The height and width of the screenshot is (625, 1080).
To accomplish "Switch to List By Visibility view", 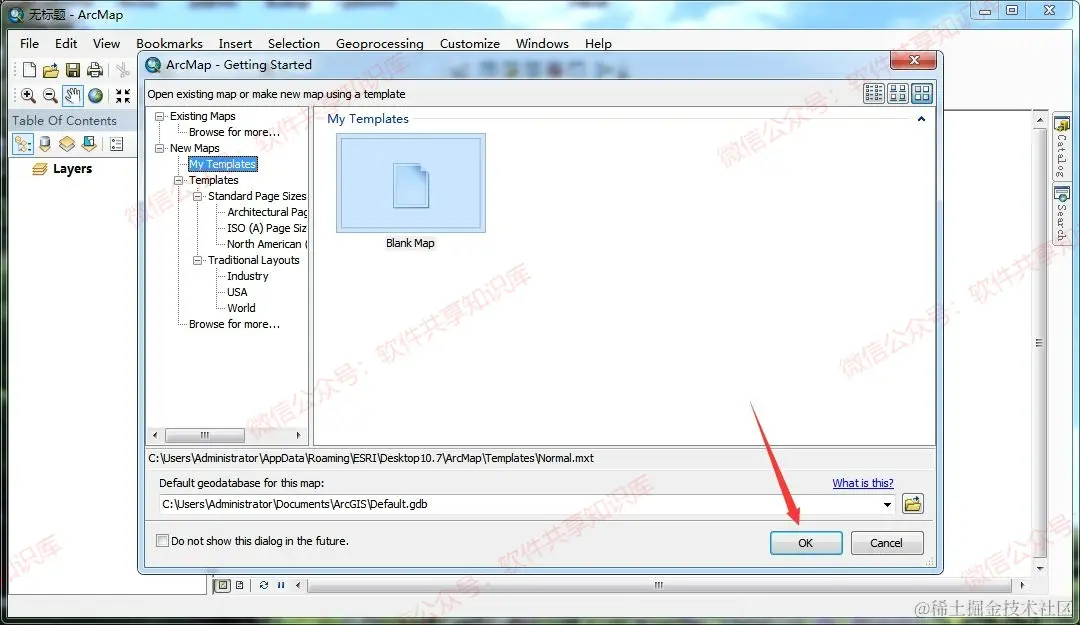I will click(67, 144).
